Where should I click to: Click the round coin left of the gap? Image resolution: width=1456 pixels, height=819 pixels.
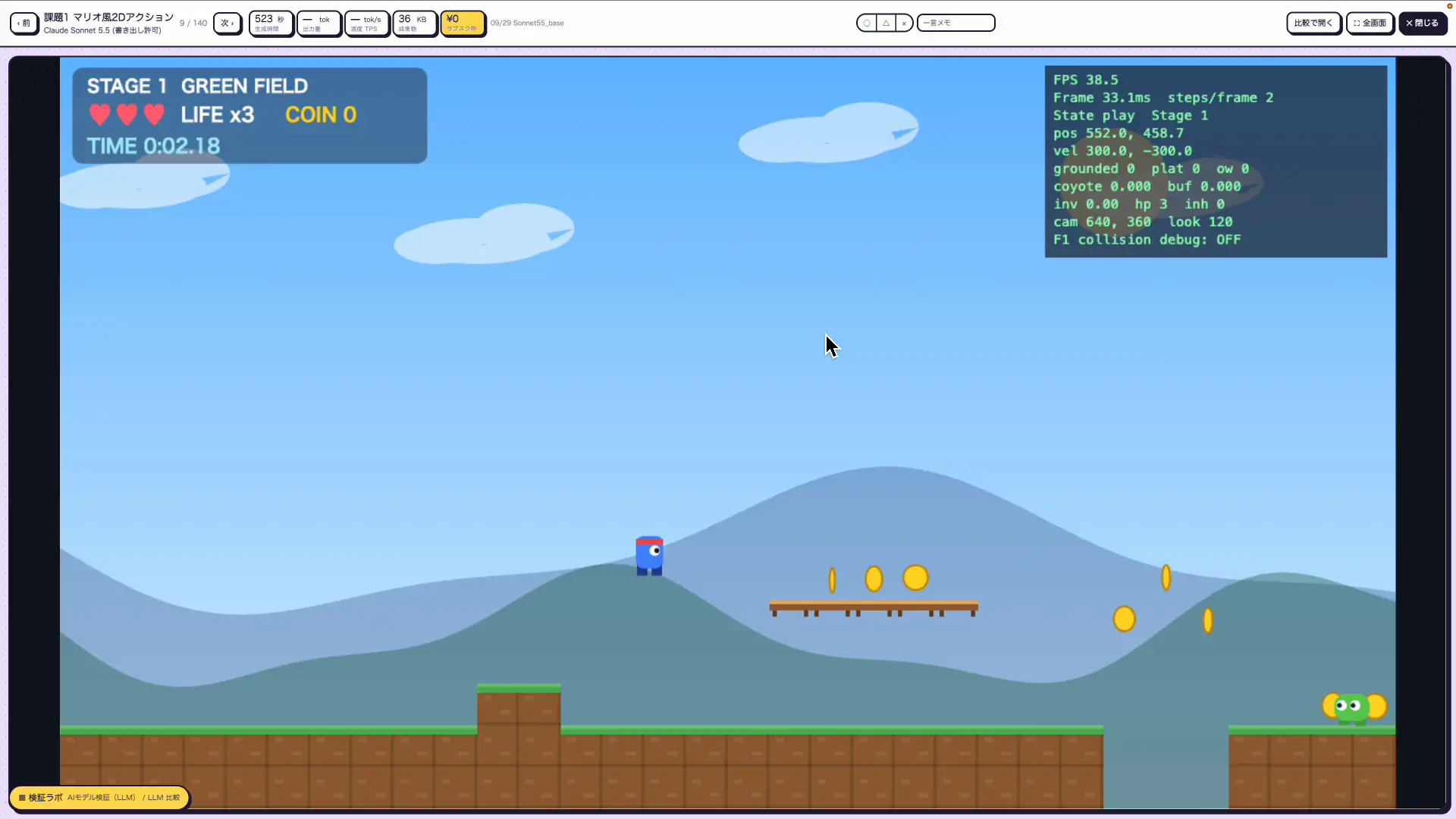pos(1124,619)
